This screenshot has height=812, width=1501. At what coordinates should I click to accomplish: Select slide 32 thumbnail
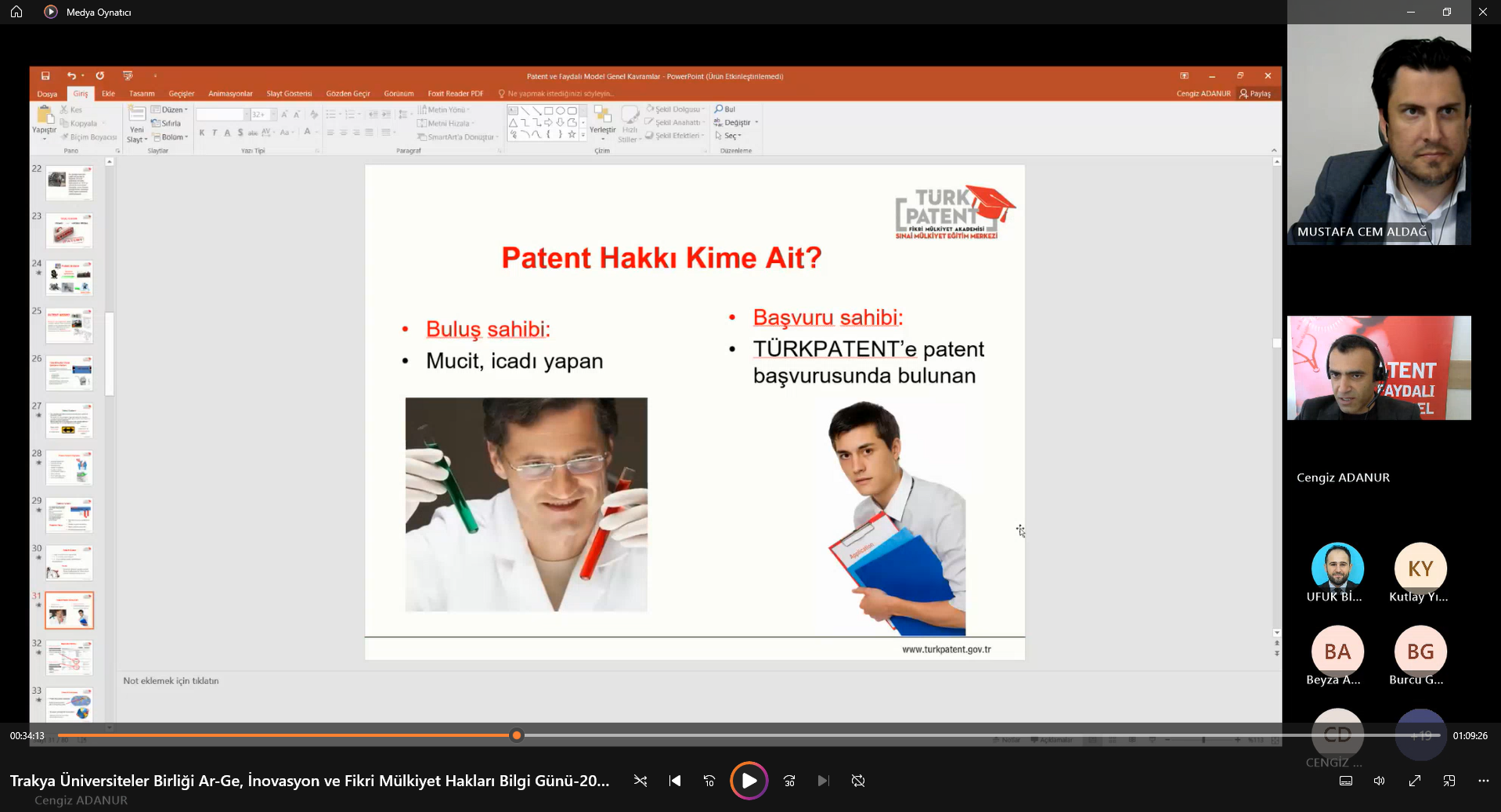[x=70, y=658]
